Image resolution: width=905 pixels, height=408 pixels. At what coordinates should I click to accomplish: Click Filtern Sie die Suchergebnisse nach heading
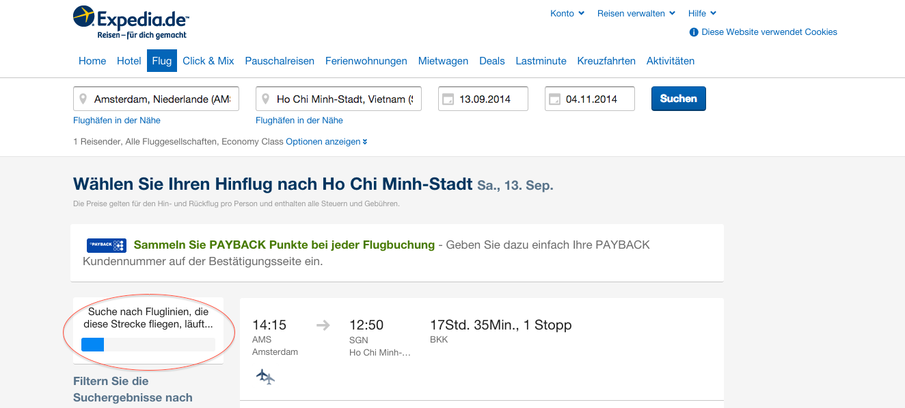pos(133,390)
